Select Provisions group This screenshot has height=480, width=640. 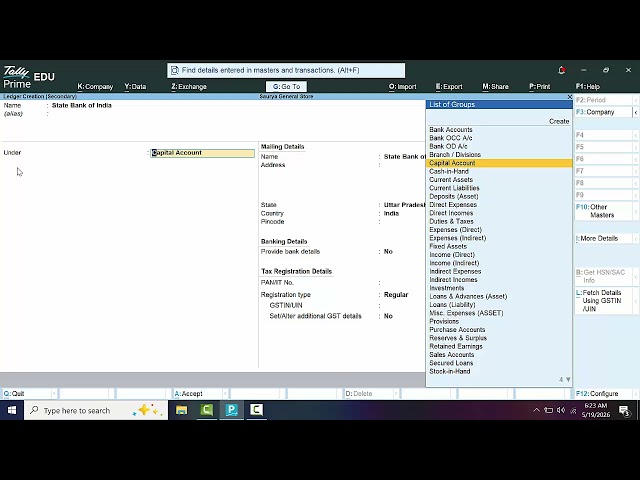tap(499, 322)
